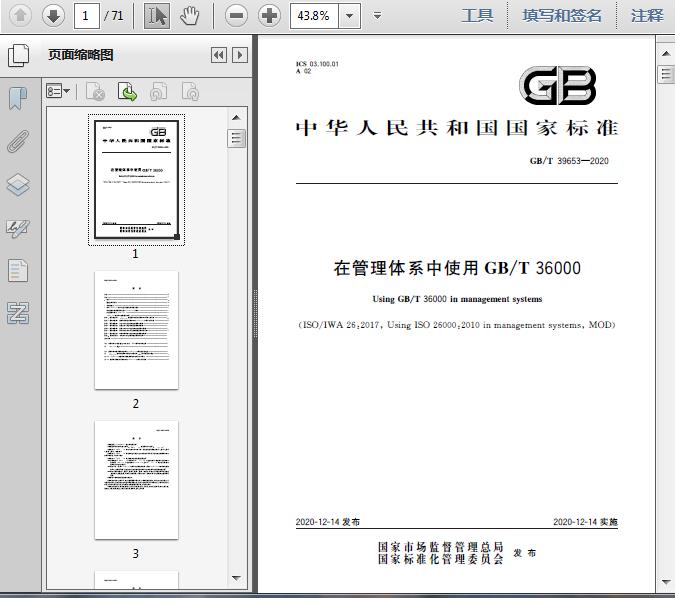Click the English subtitle Using GB/T 36000
This screenshot has width=675, height=598.
coord(457,299)
